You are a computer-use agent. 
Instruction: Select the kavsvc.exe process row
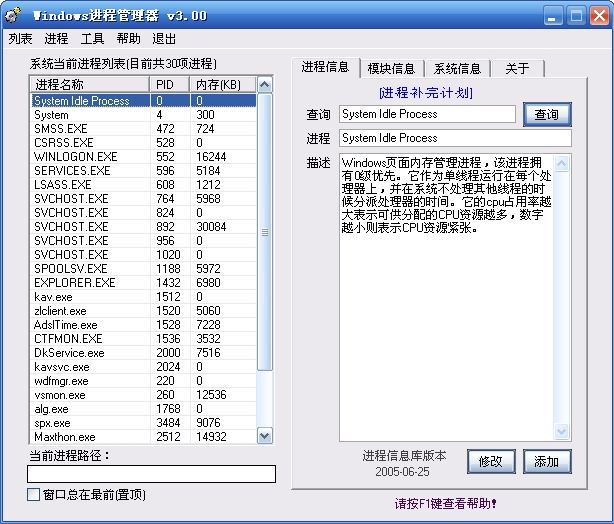tap(144, 367)
